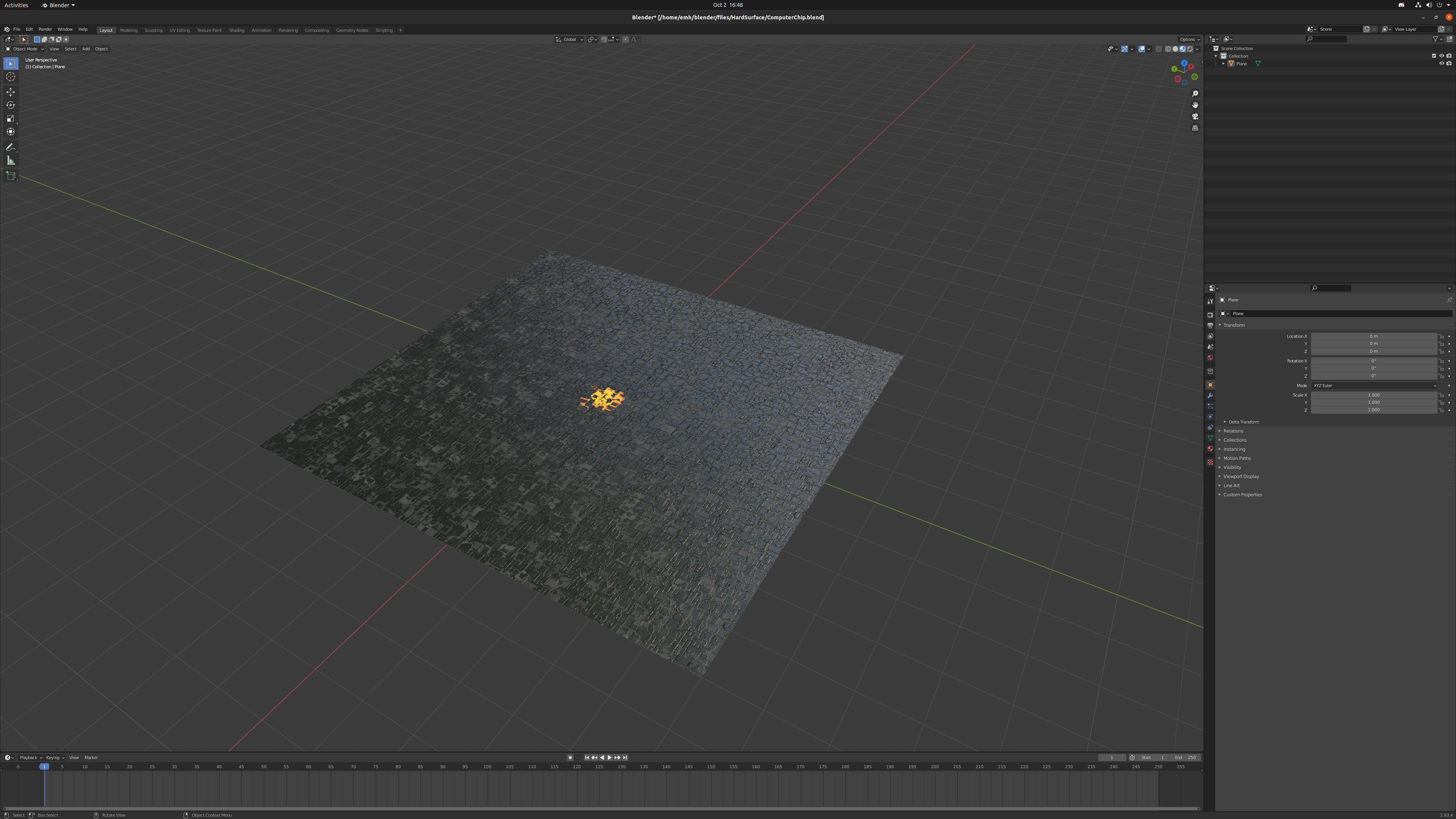Open the Tool properties tab
This screenshot has width=1456, height=819.
point(1210,301)
